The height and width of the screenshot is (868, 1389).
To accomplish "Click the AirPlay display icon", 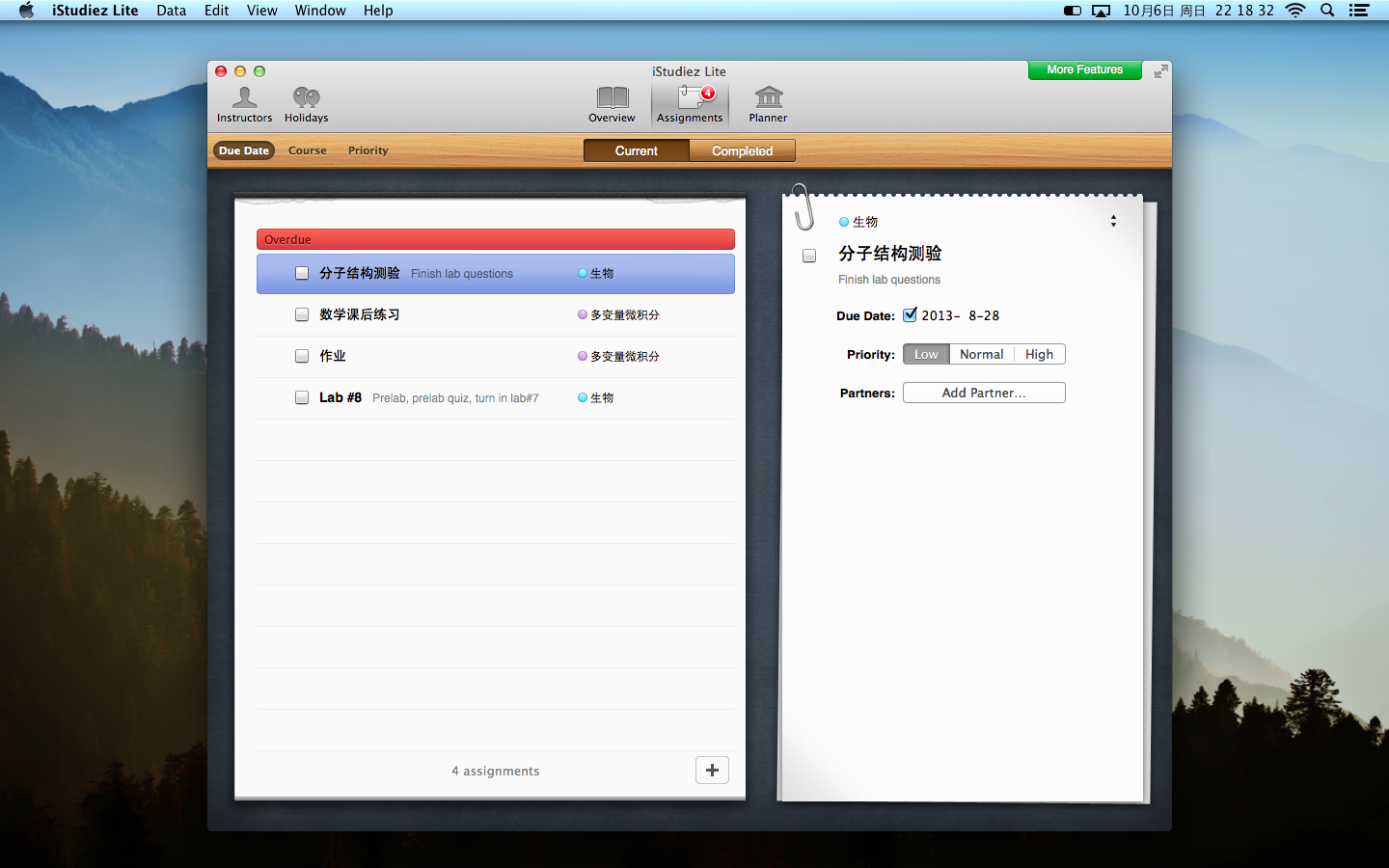I will pos(1101,11).
